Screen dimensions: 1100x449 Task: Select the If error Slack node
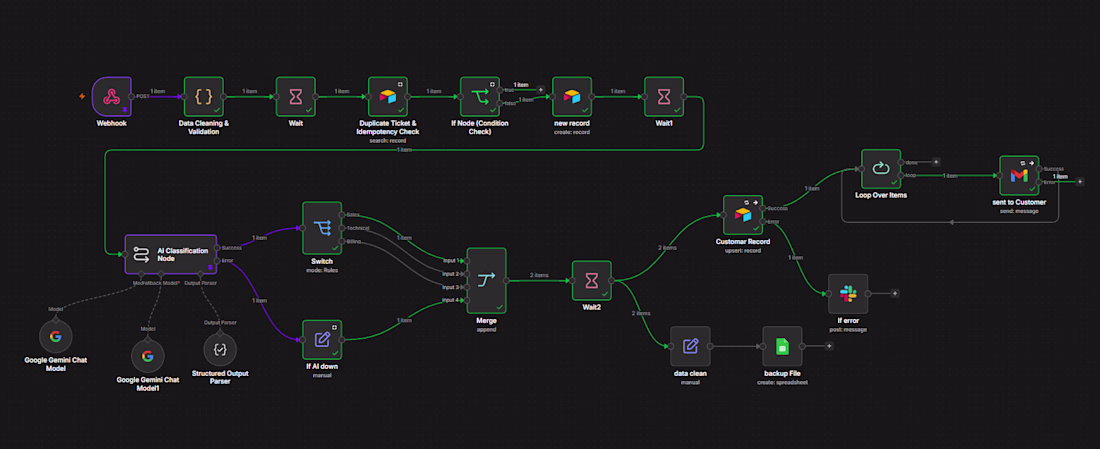(x=848, y=293)
